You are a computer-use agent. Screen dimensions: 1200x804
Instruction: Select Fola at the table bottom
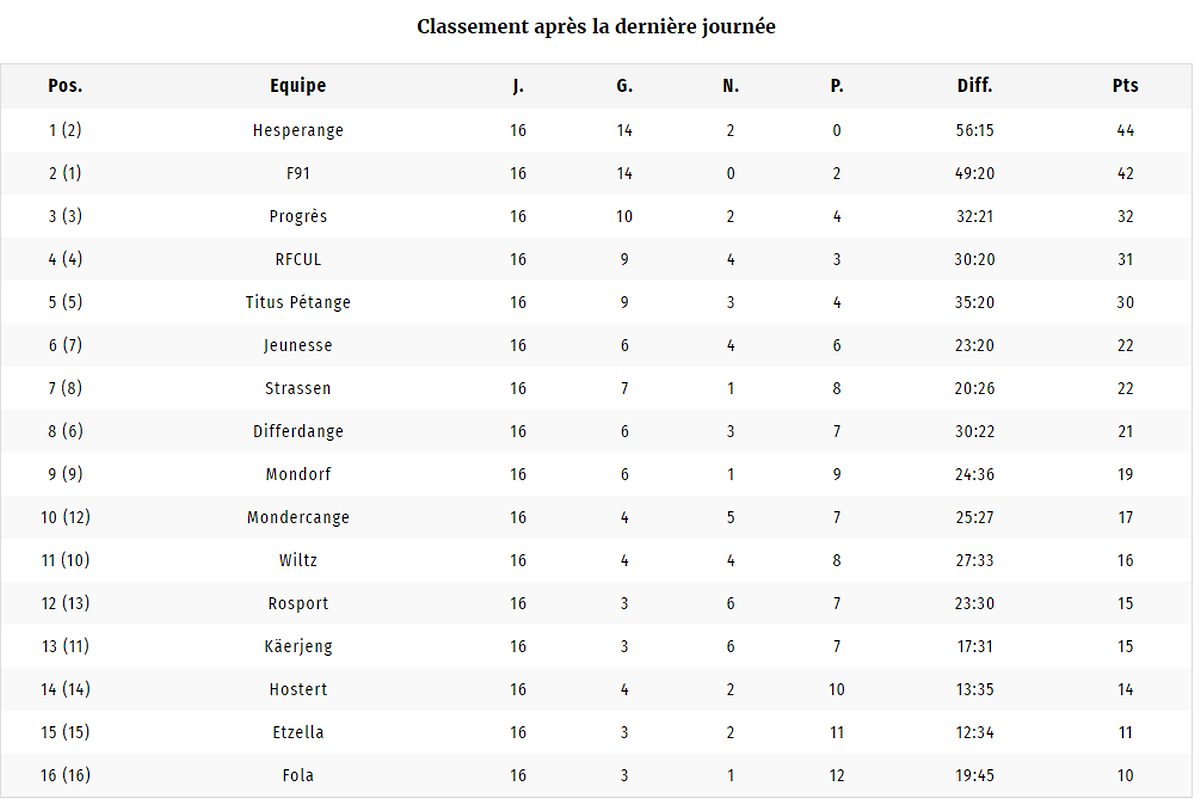click(298, 775)
